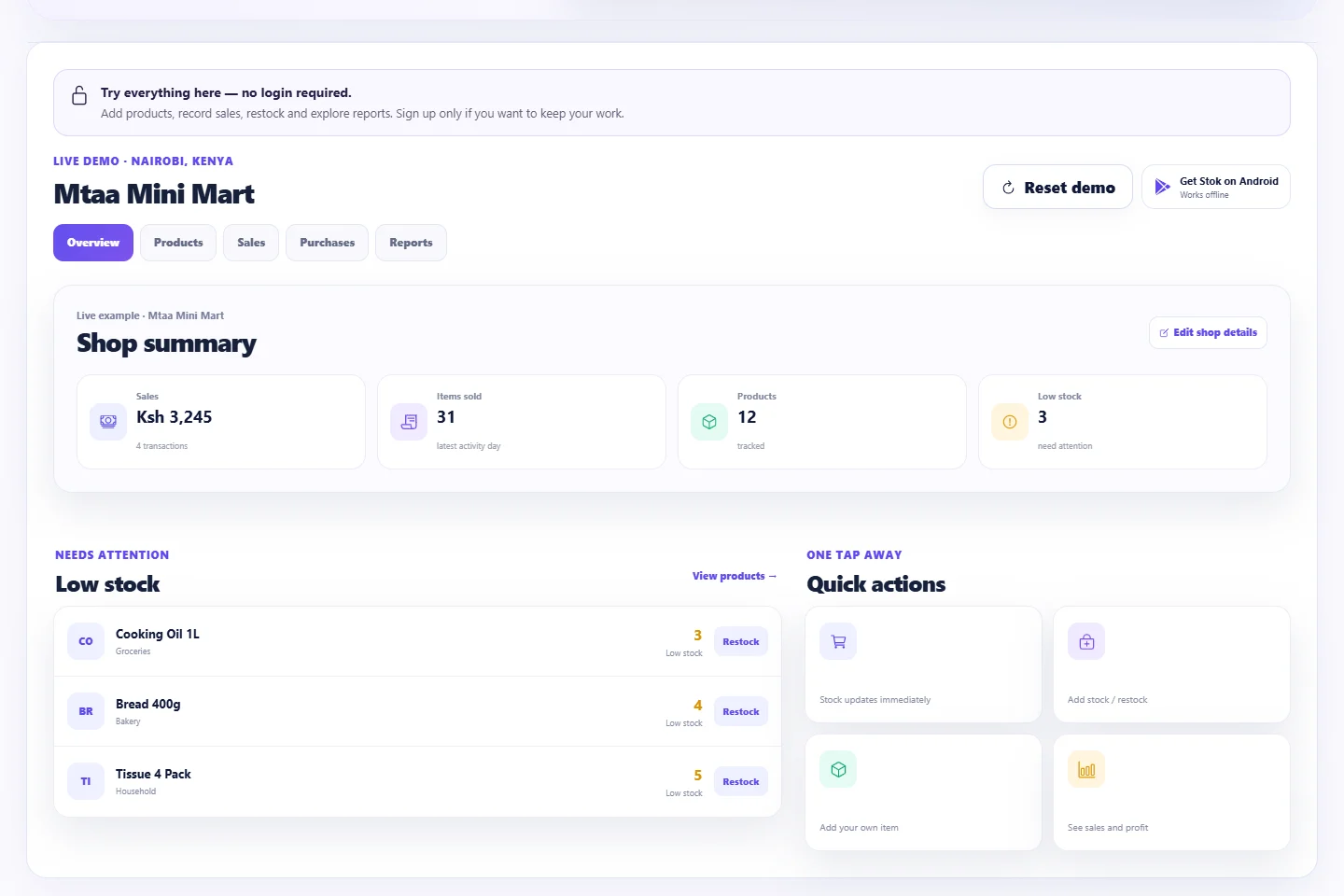Click the "Add your own item" caption

(x=859, y=828)
